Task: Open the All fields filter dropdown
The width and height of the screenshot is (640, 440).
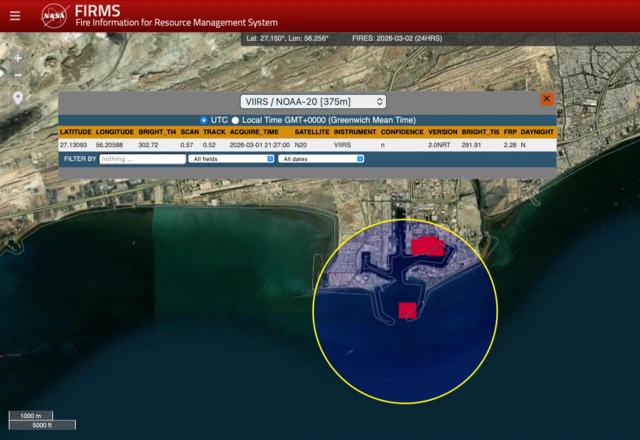Action: 231,159
